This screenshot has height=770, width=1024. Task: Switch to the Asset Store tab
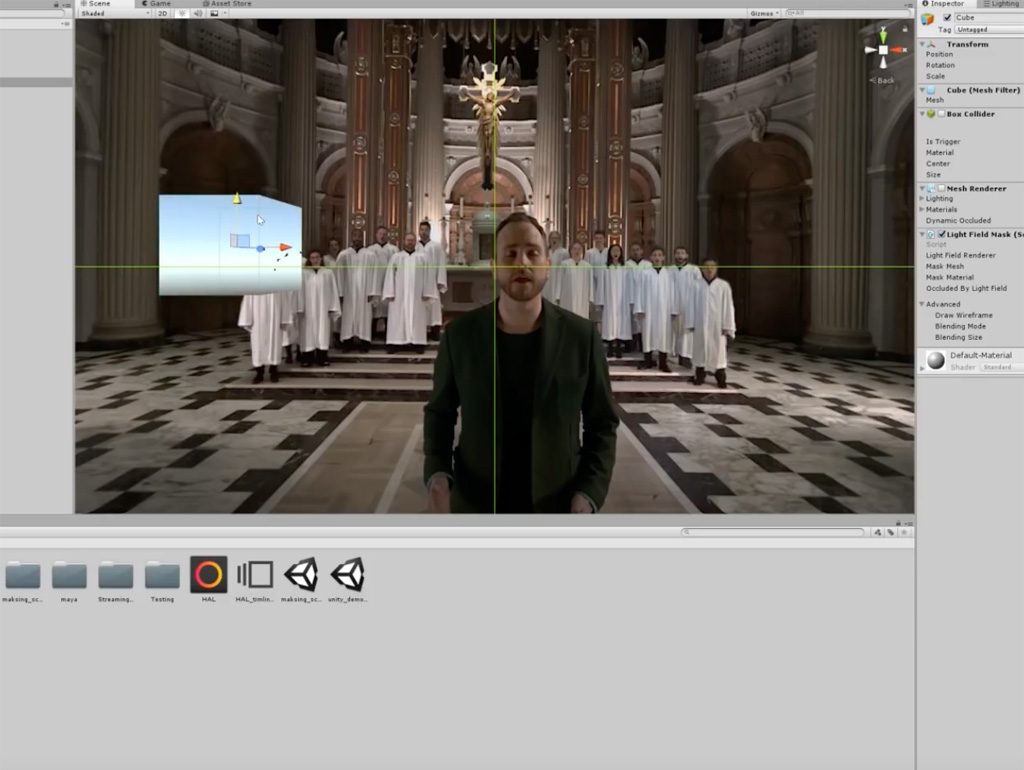(x=227, y=3)
